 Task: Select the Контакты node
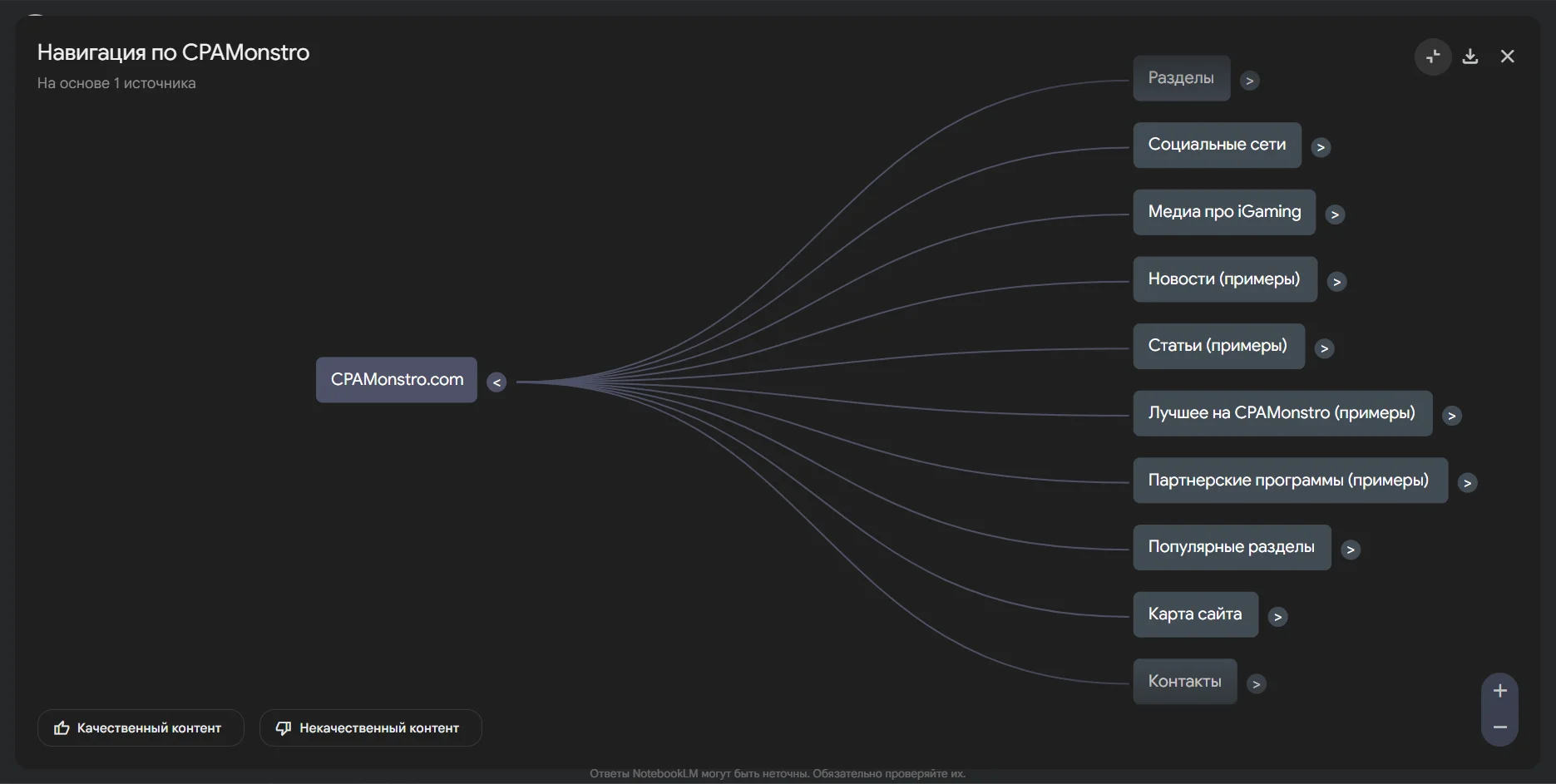(x=1185, y=682)
